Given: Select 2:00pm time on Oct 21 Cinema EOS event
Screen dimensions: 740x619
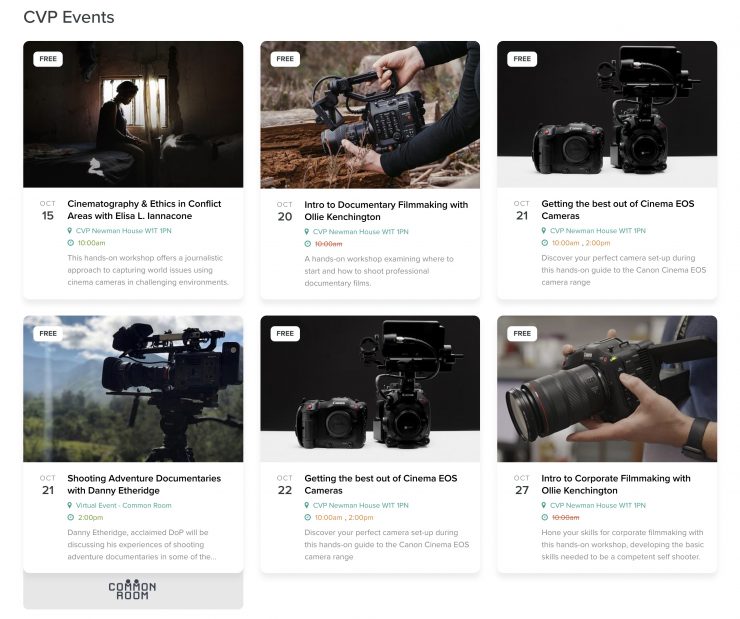Looking at the screenshot, I should [x=598, y=243].
